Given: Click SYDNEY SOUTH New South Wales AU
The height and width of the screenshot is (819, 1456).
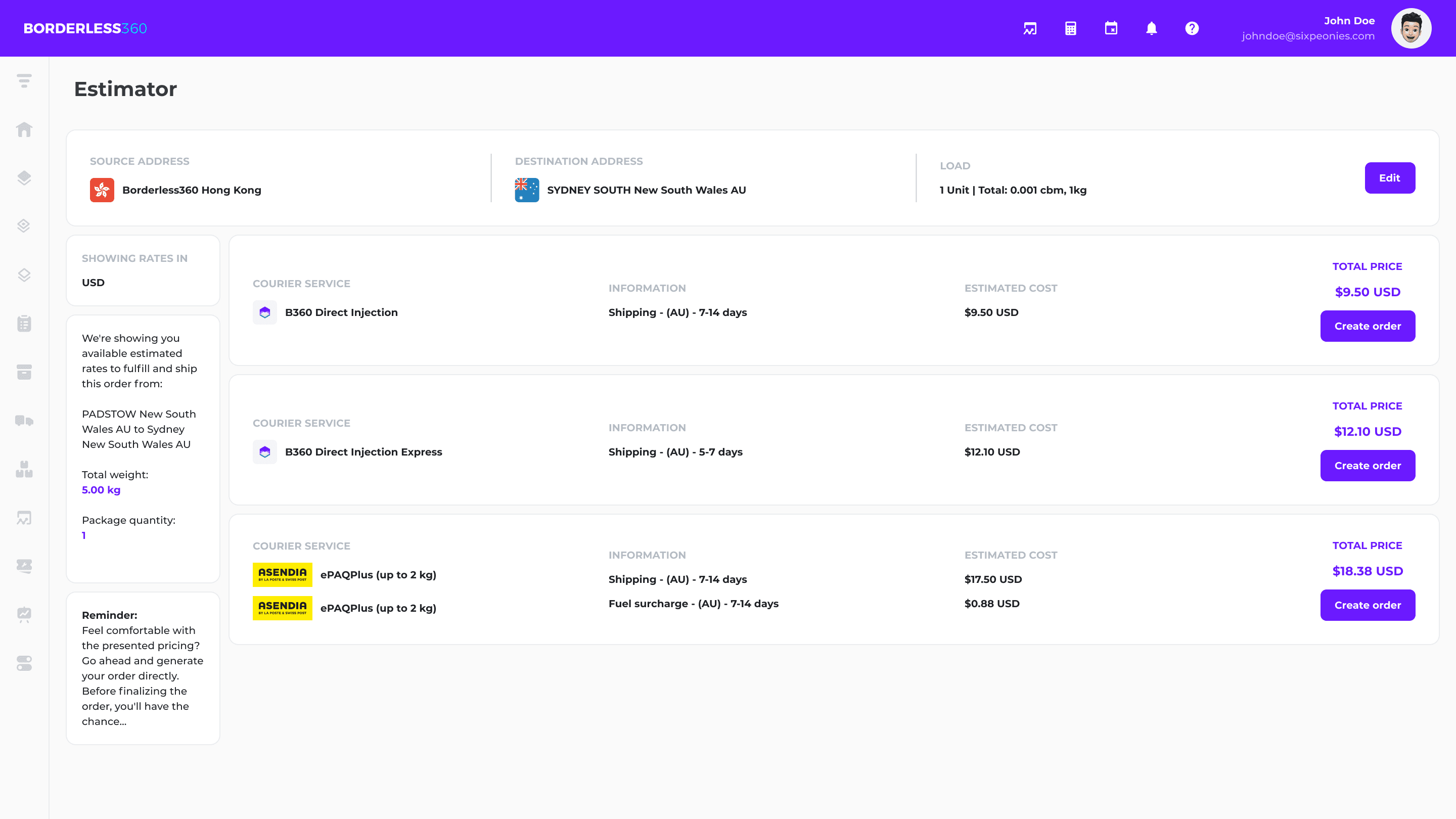Looking at the screenshot, I should pyautogui.click(x=647, y=190).
